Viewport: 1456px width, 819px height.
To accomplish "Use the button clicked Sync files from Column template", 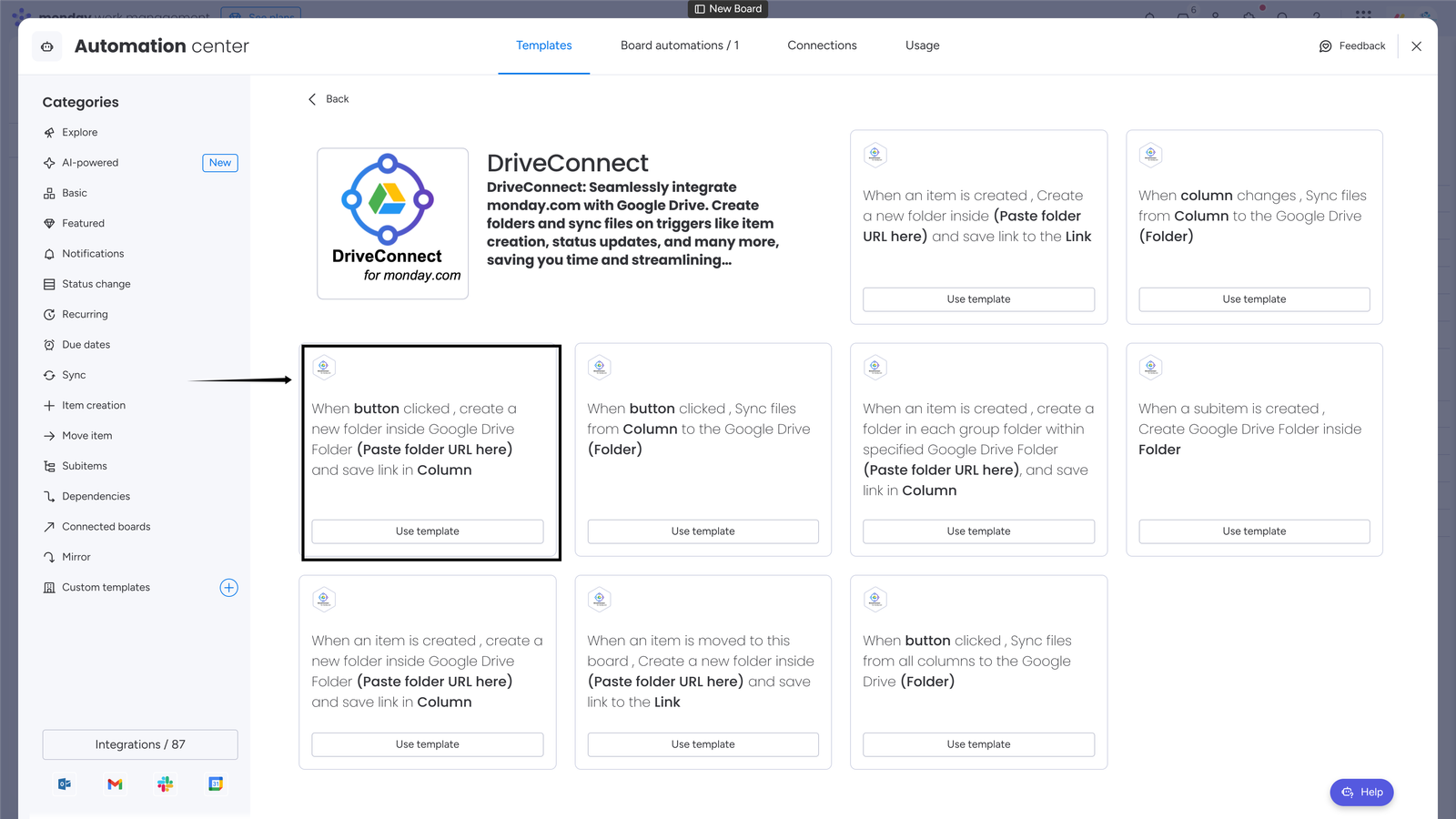I will 703,531.
